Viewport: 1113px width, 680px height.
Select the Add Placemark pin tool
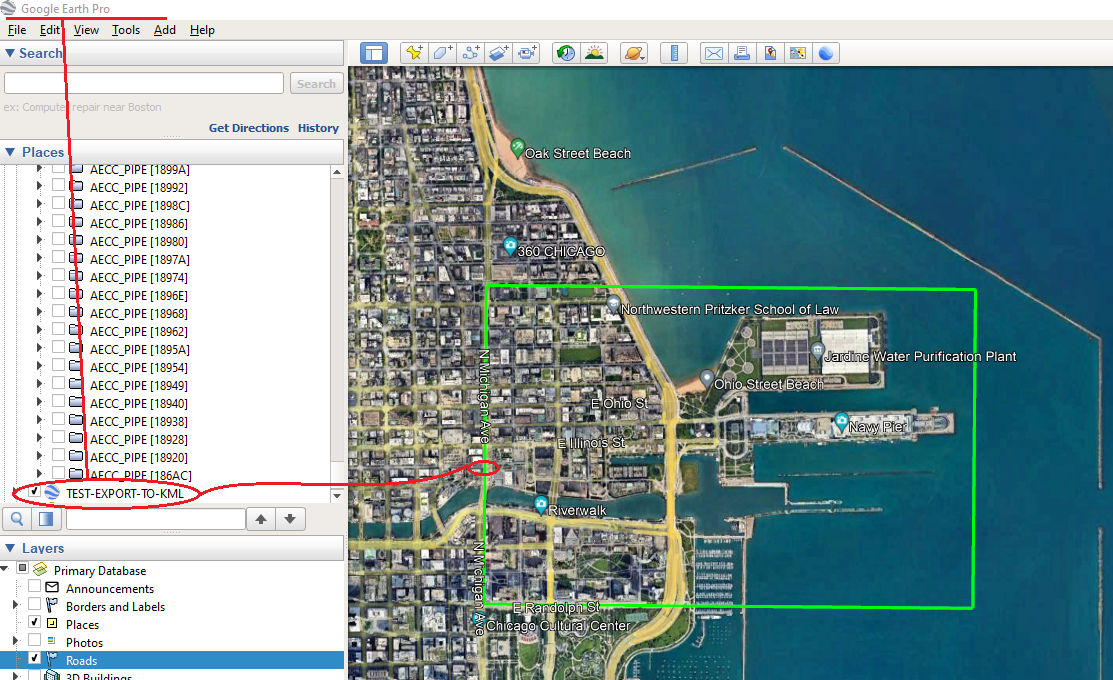coord(414,53)
